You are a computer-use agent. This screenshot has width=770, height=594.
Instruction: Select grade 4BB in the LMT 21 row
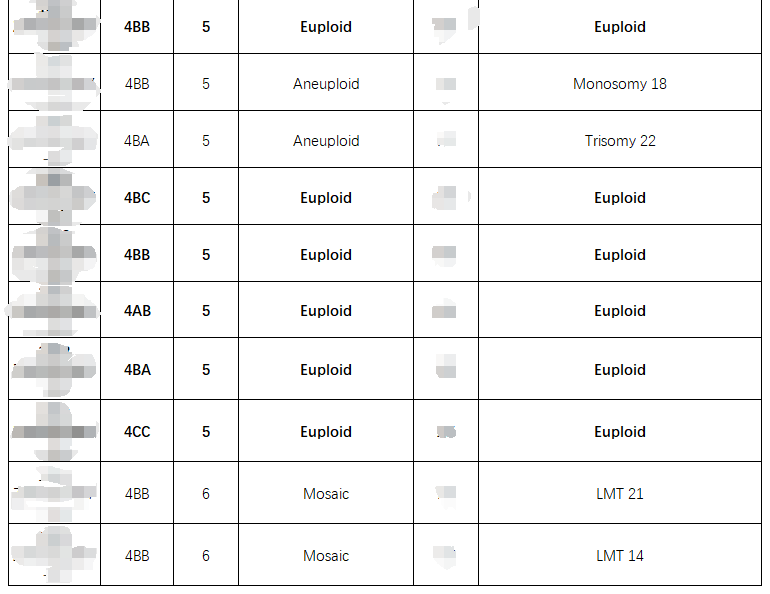pyautogui.click(x=137, y=494)
